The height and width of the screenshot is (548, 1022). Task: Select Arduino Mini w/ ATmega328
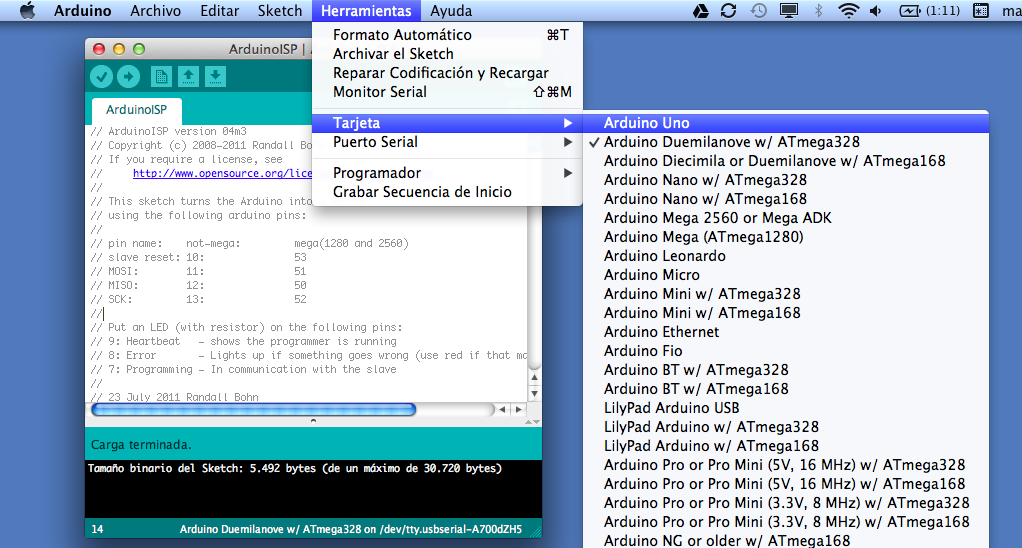tap(786, 293)
